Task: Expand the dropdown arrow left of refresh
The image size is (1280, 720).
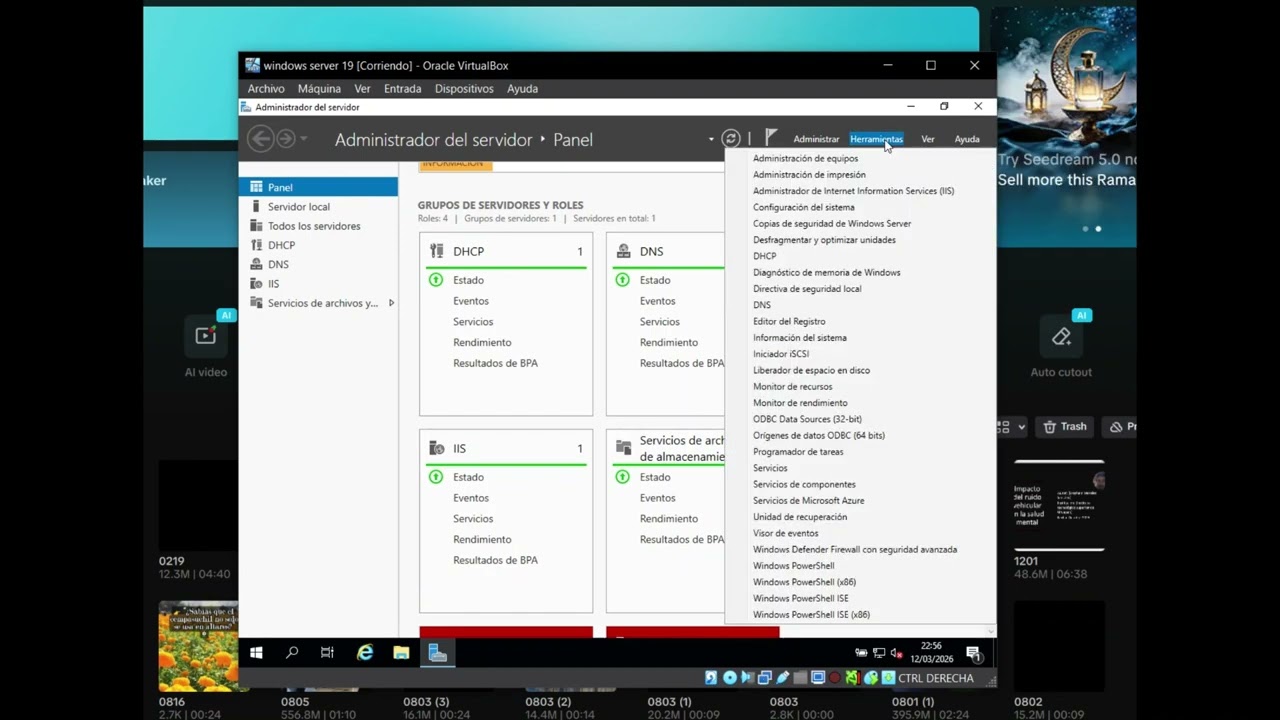Action: coord(711,139)
